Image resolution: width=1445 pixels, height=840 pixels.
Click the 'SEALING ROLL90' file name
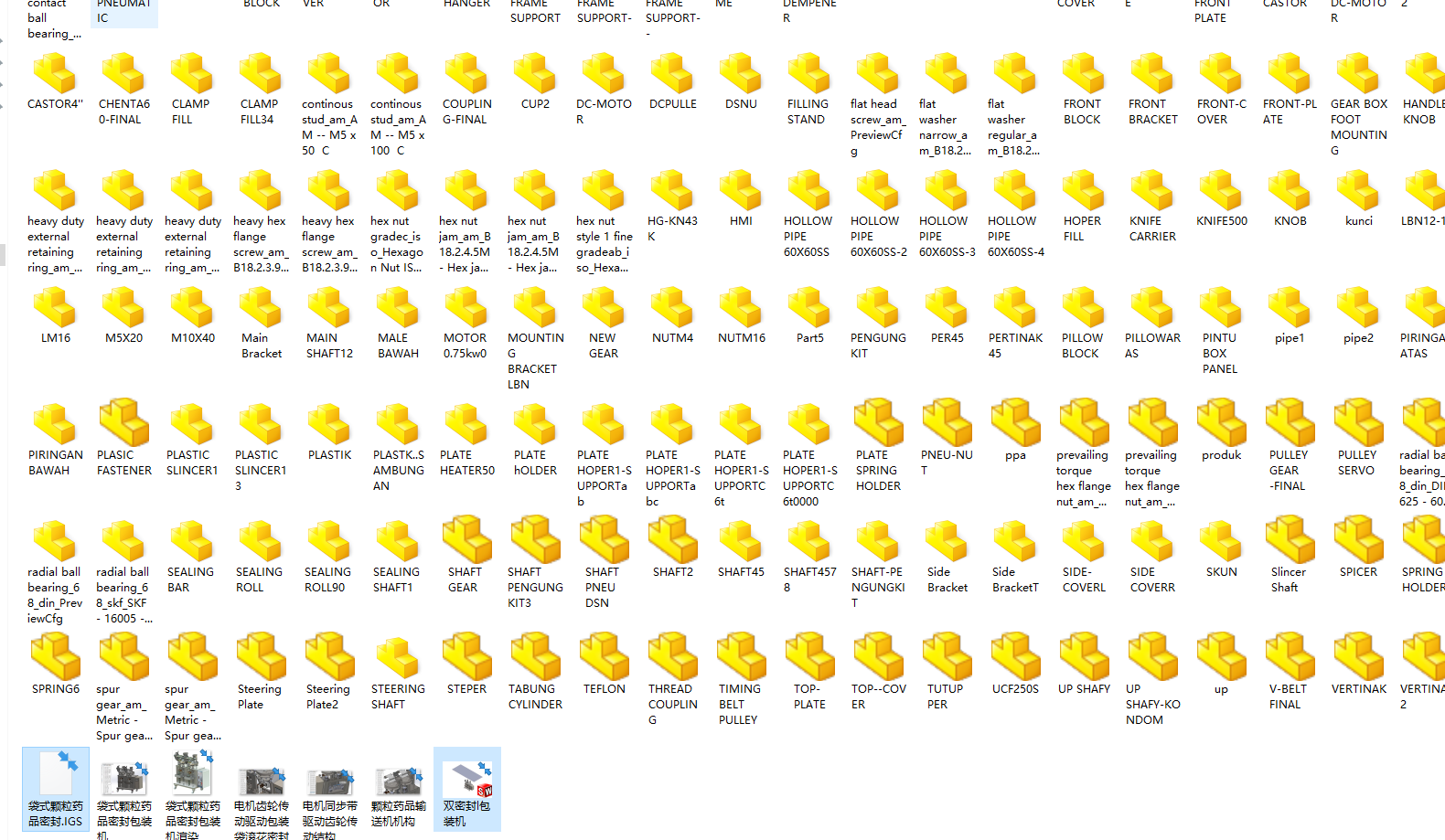(327, 579)
